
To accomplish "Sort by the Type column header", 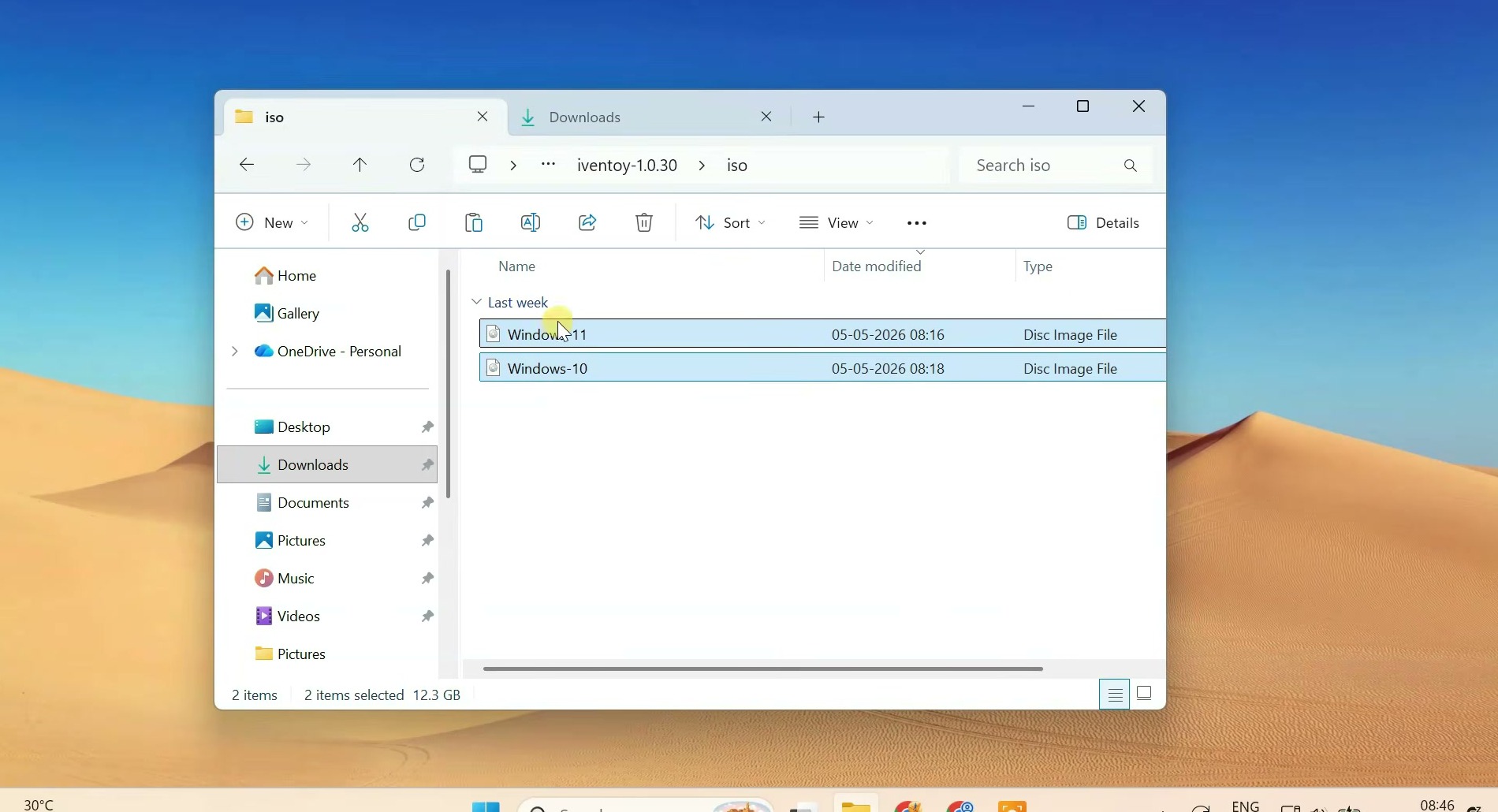I will pos(1038,267).
